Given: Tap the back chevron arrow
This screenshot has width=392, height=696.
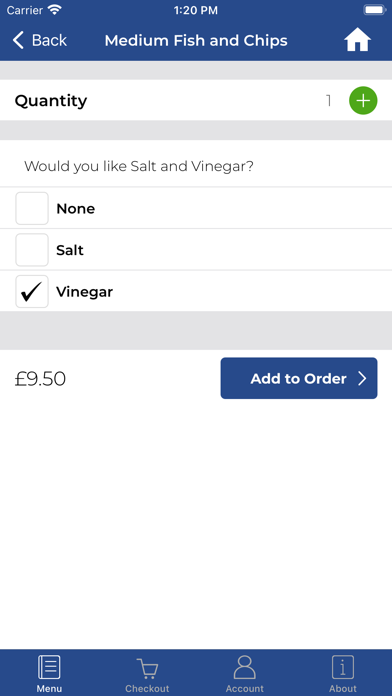Looking at the screenshot, I should click(x=18, y=40).
